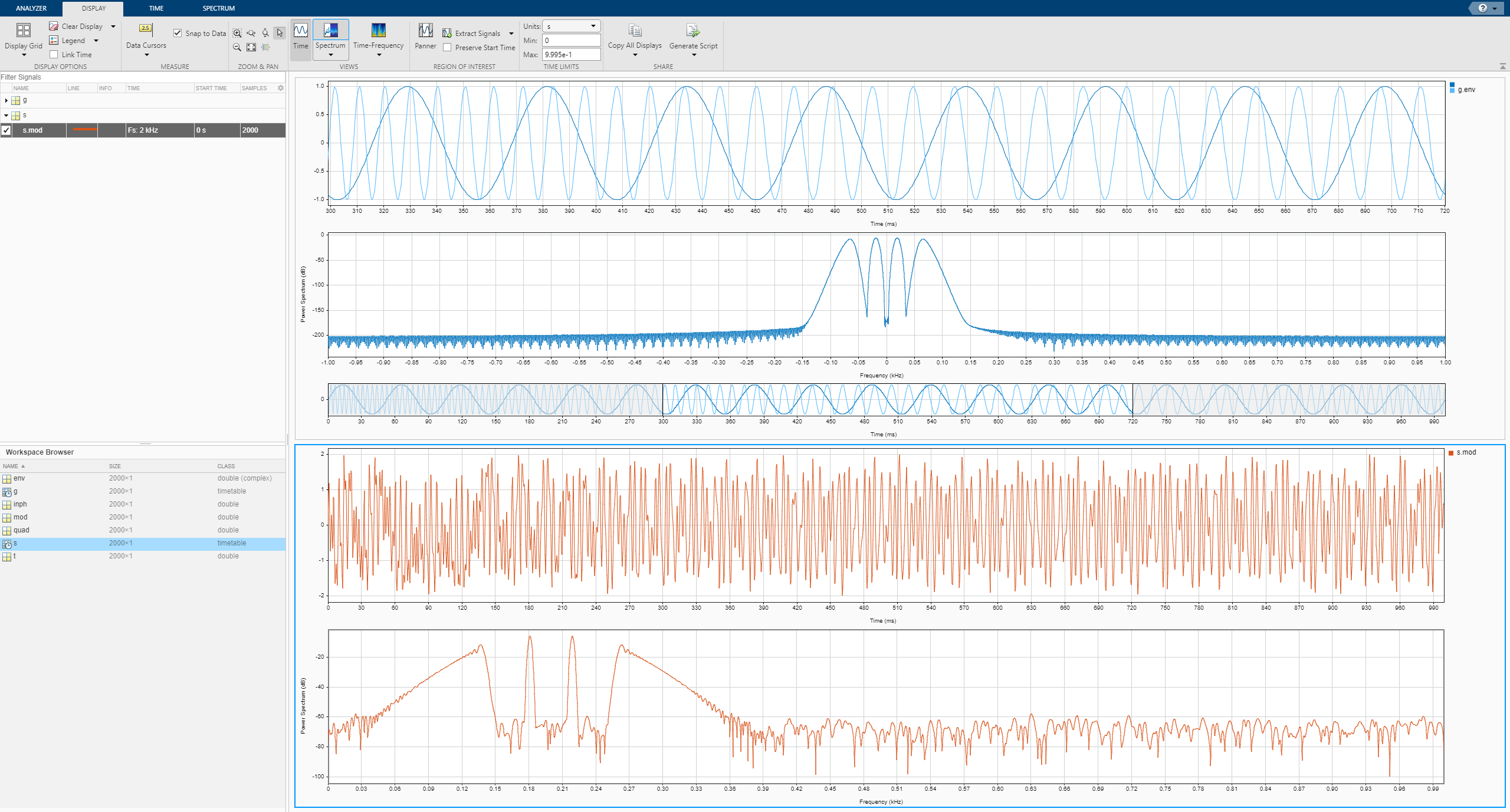This screenshot has width=1510, height=812.
Task: Open the Units dropdown
Action: (570, 27)
